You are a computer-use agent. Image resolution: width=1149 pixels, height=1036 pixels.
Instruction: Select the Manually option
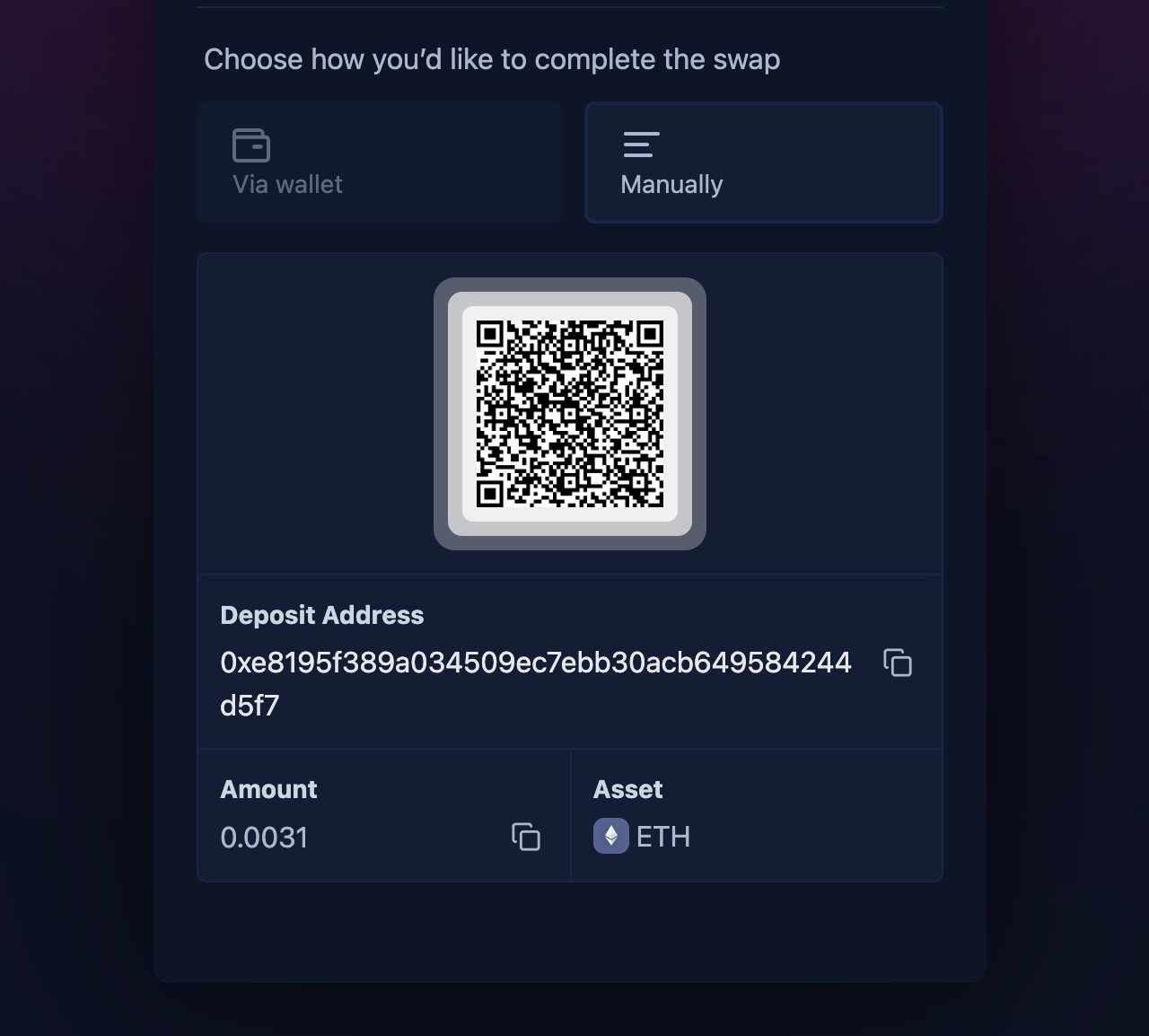coord(764,162)
